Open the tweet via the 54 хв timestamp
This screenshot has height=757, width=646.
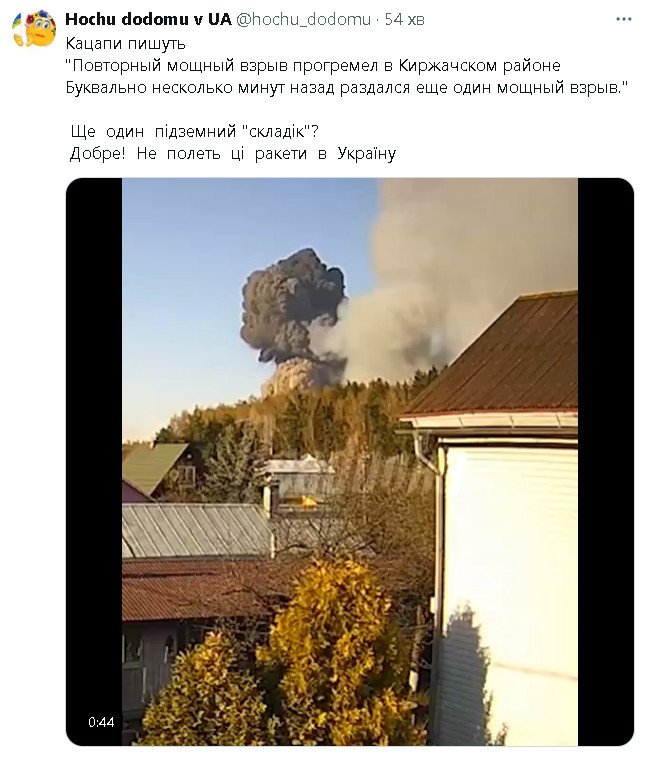[x=405, y=19]
